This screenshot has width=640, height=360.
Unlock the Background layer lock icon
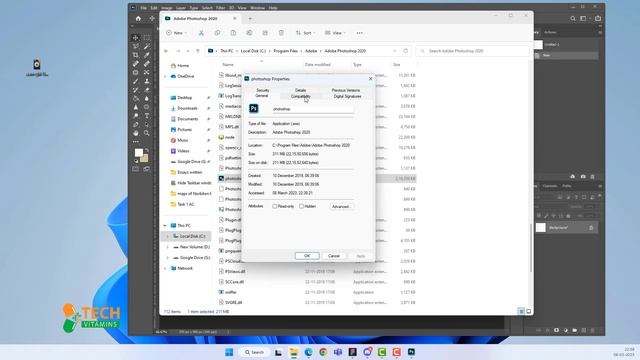pyautogui.click(x=591, y=228)
